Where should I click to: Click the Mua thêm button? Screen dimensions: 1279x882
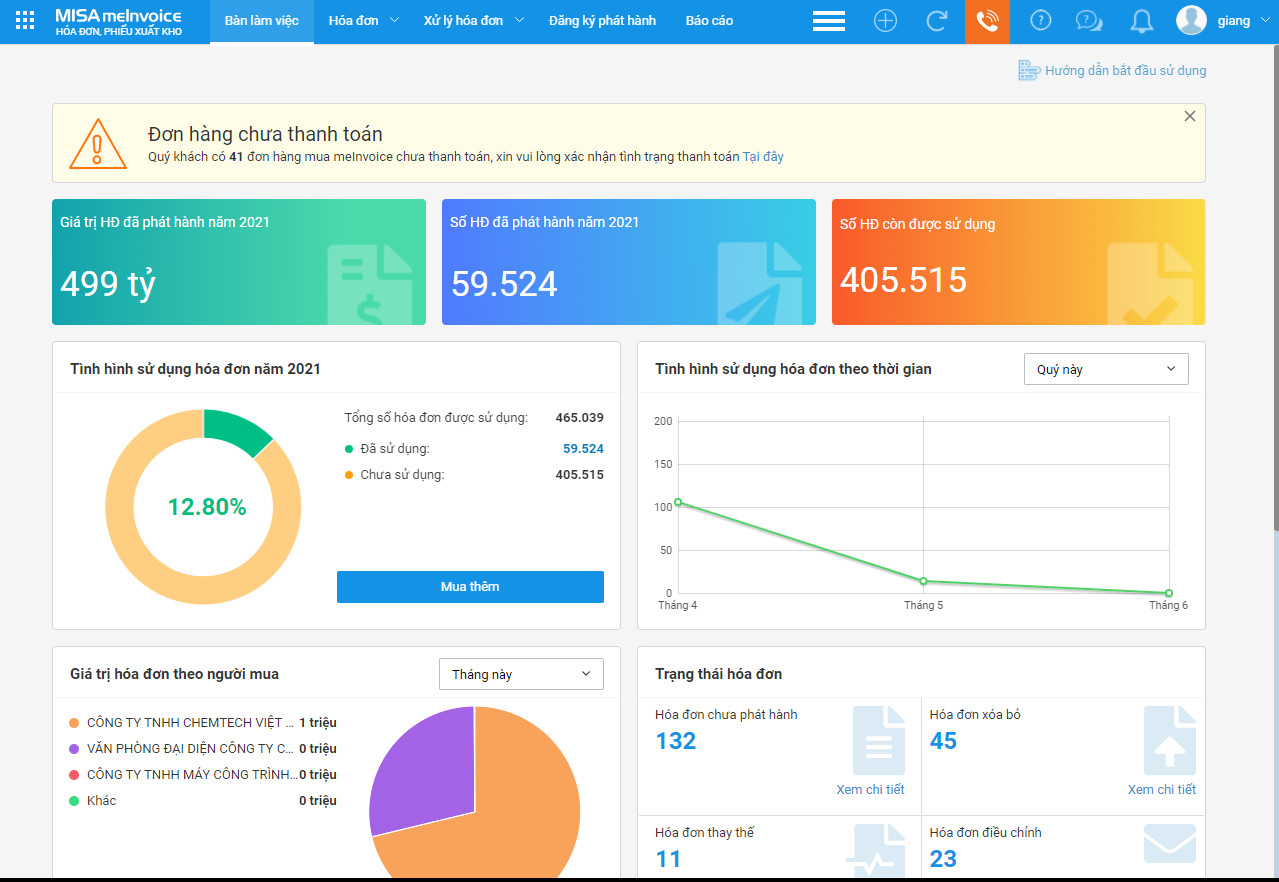click(x=470, y=587)
